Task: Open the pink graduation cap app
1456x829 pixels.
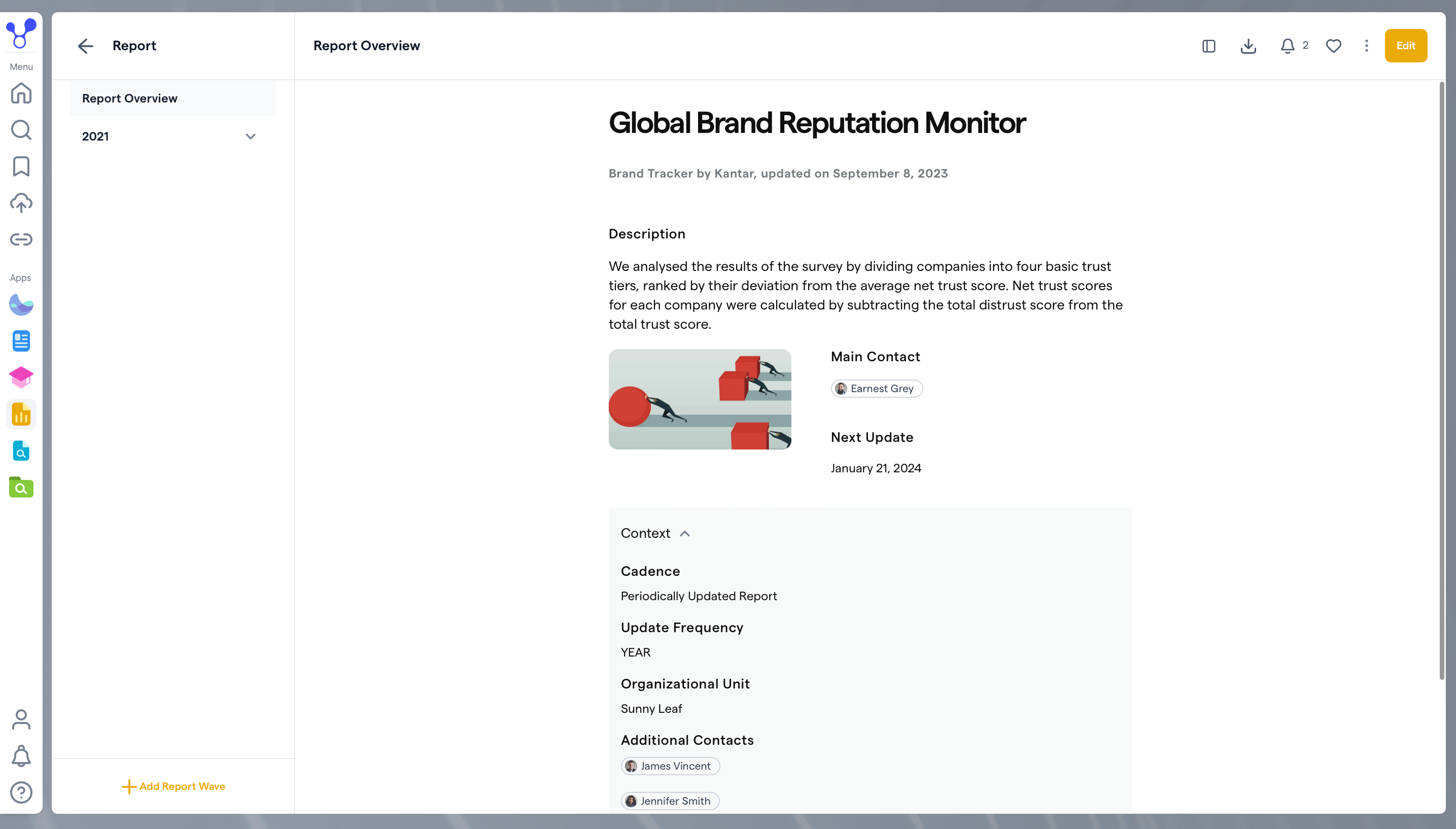Action: point(21,377)
